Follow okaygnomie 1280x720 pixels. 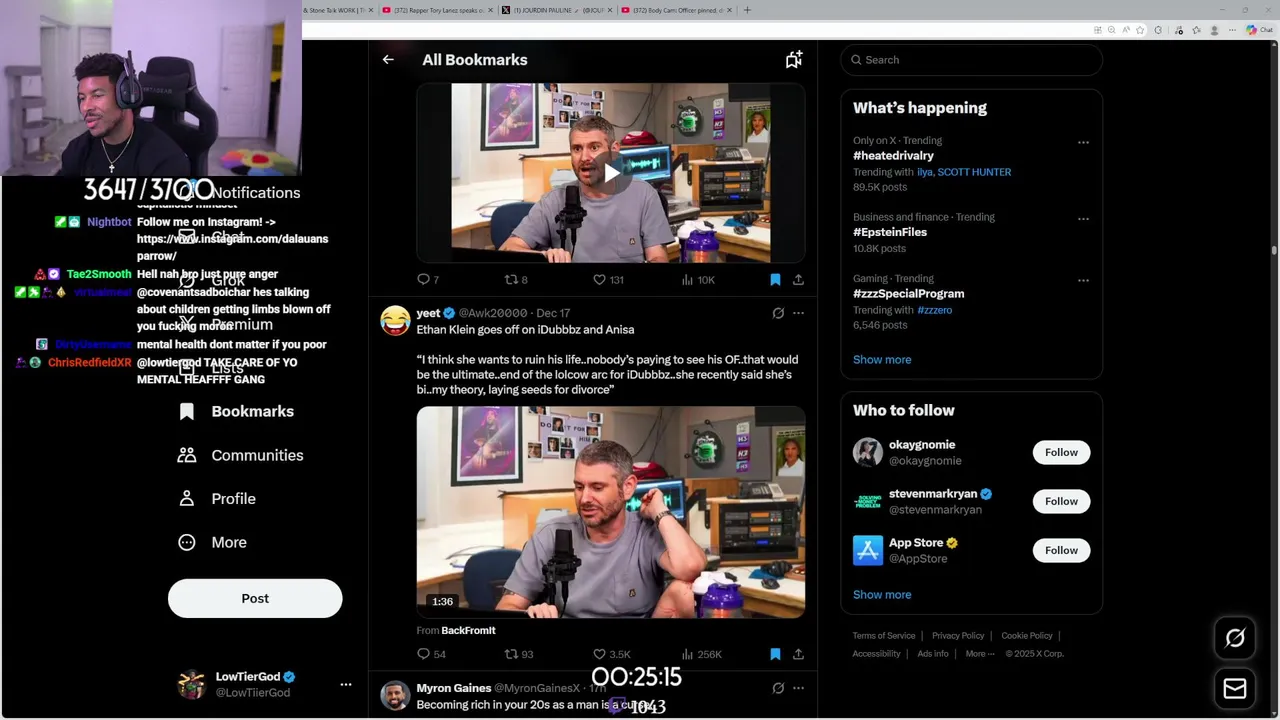(x=1061, y=452)
